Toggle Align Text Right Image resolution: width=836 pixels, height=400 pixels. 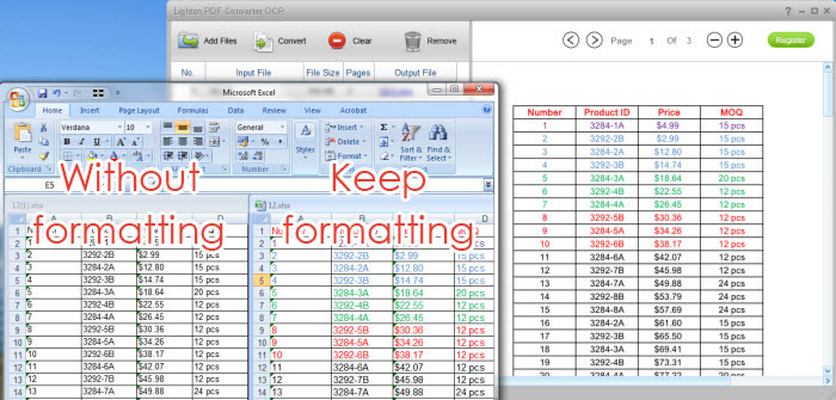click(198, 142)
